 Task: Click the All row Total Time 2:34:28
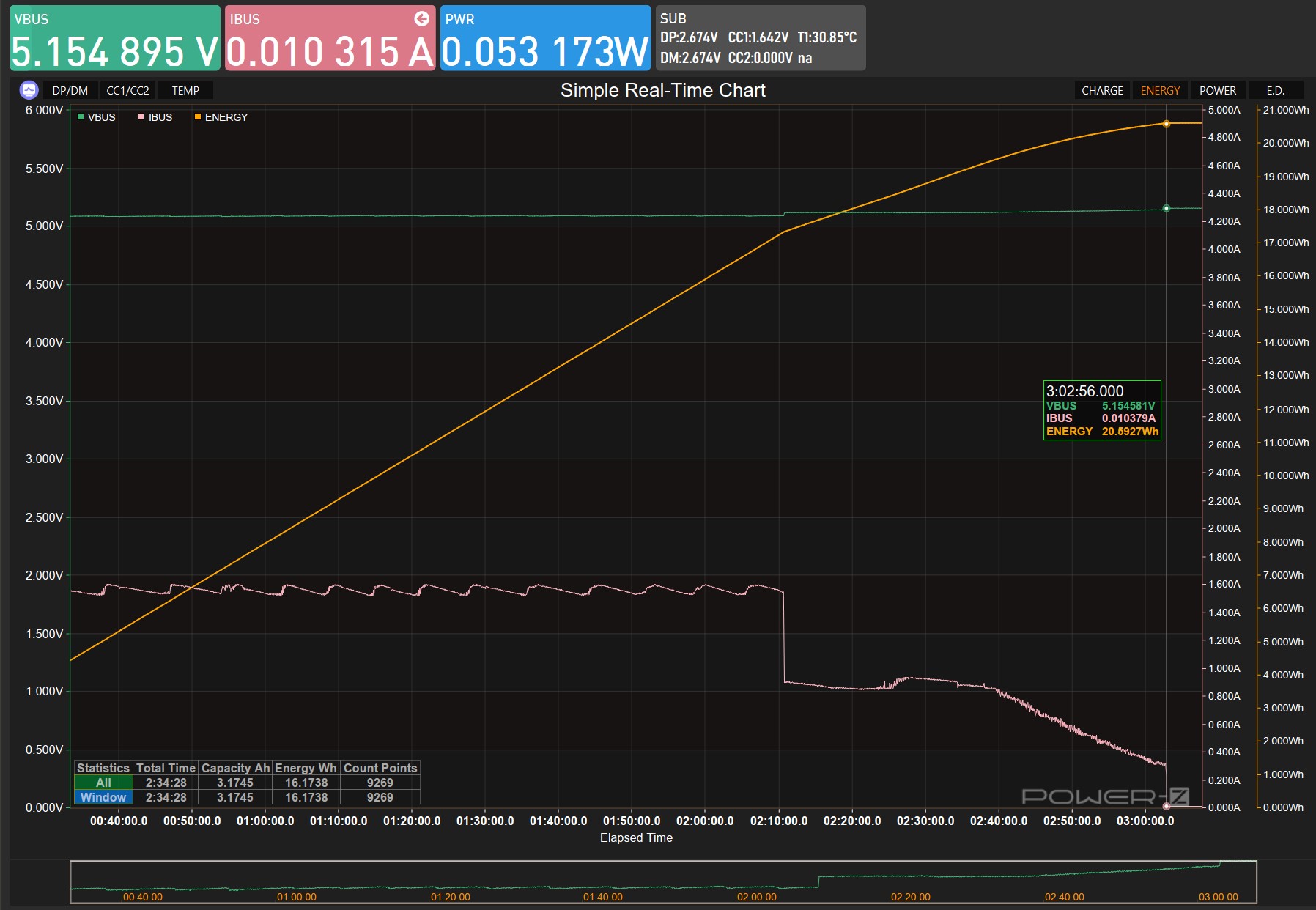tap(166, 783)
